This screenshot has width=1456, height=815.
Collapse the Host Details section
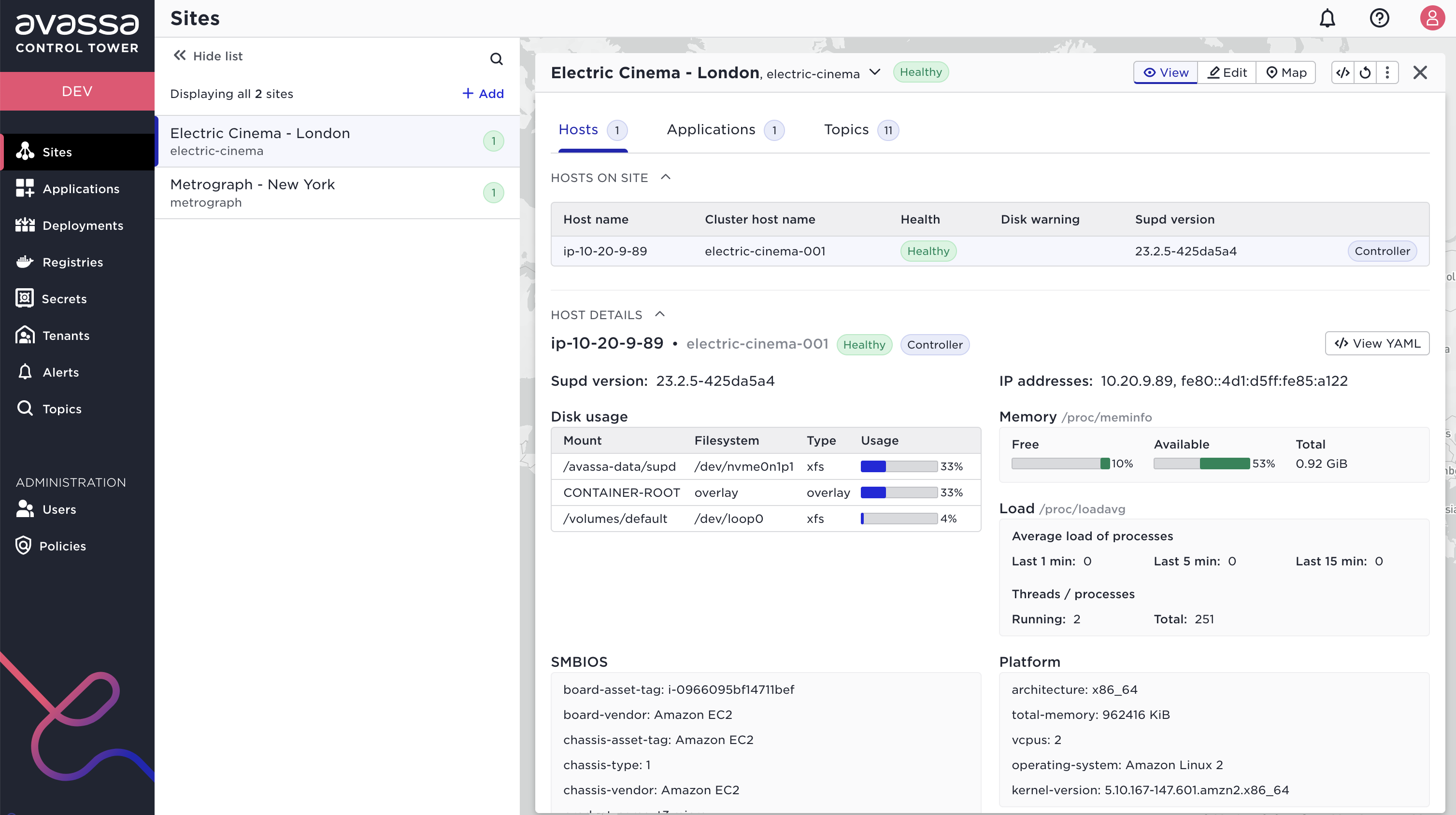coord(659,314)
